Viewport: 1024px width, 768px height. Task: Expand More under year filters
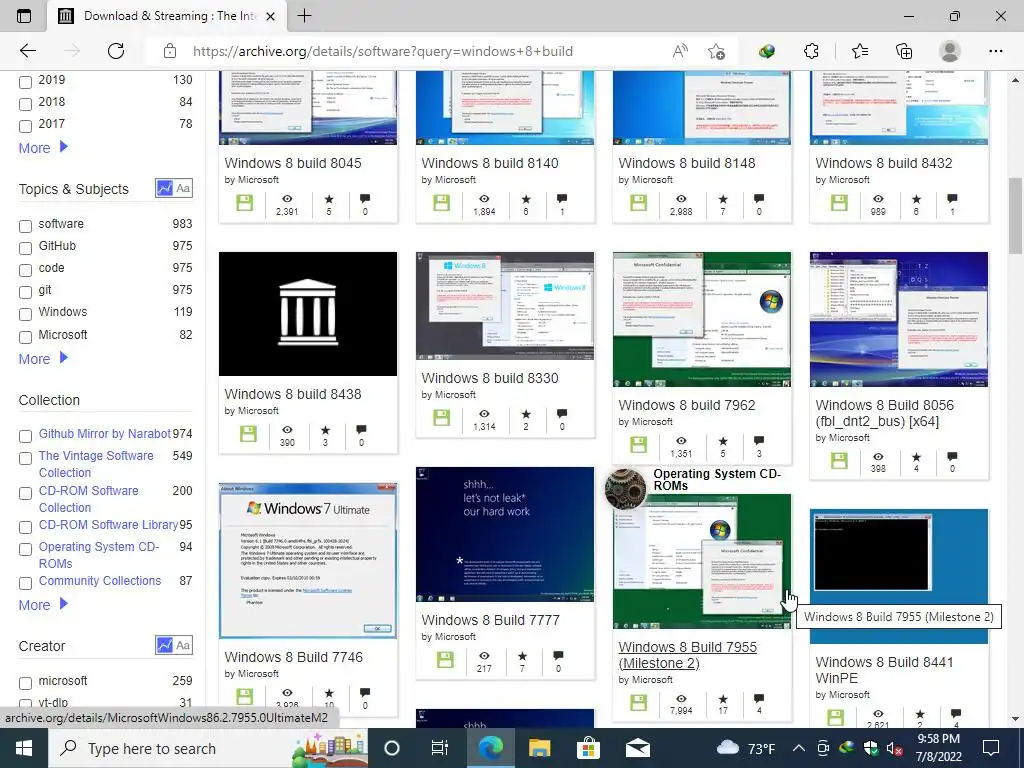tap(43, 148)
